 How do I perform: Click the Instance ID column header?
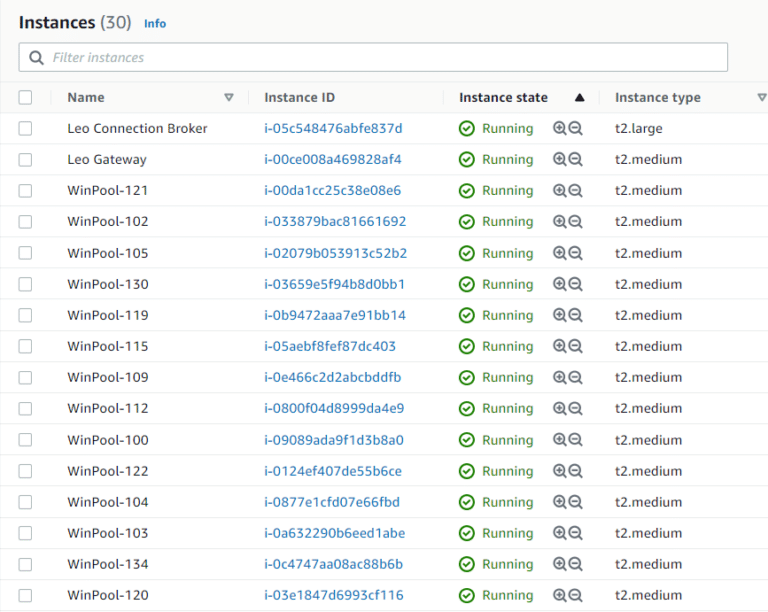299,97
